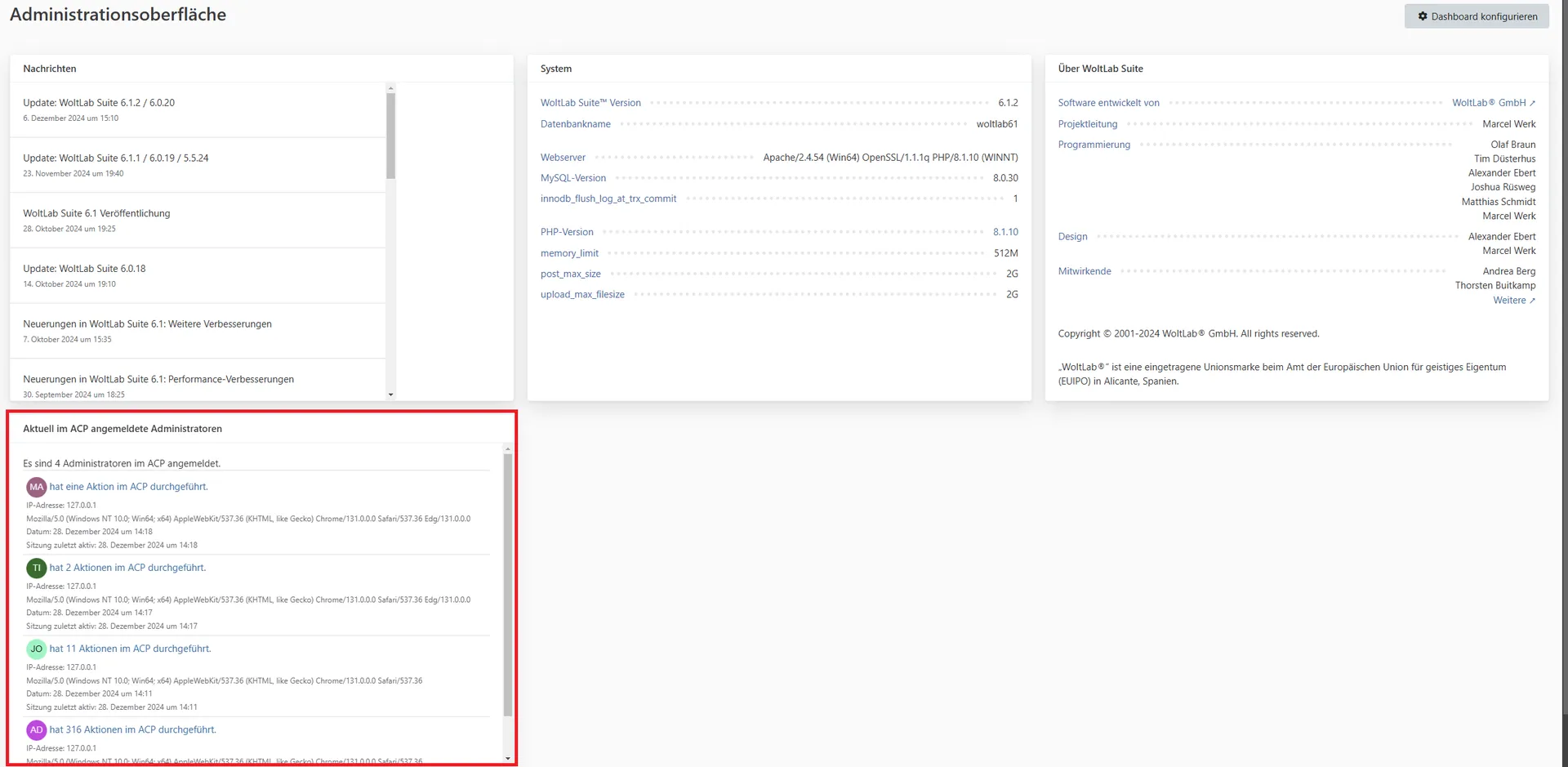
Task: Click external arrow icon next to Weitere
Action: click(1532, 301)
